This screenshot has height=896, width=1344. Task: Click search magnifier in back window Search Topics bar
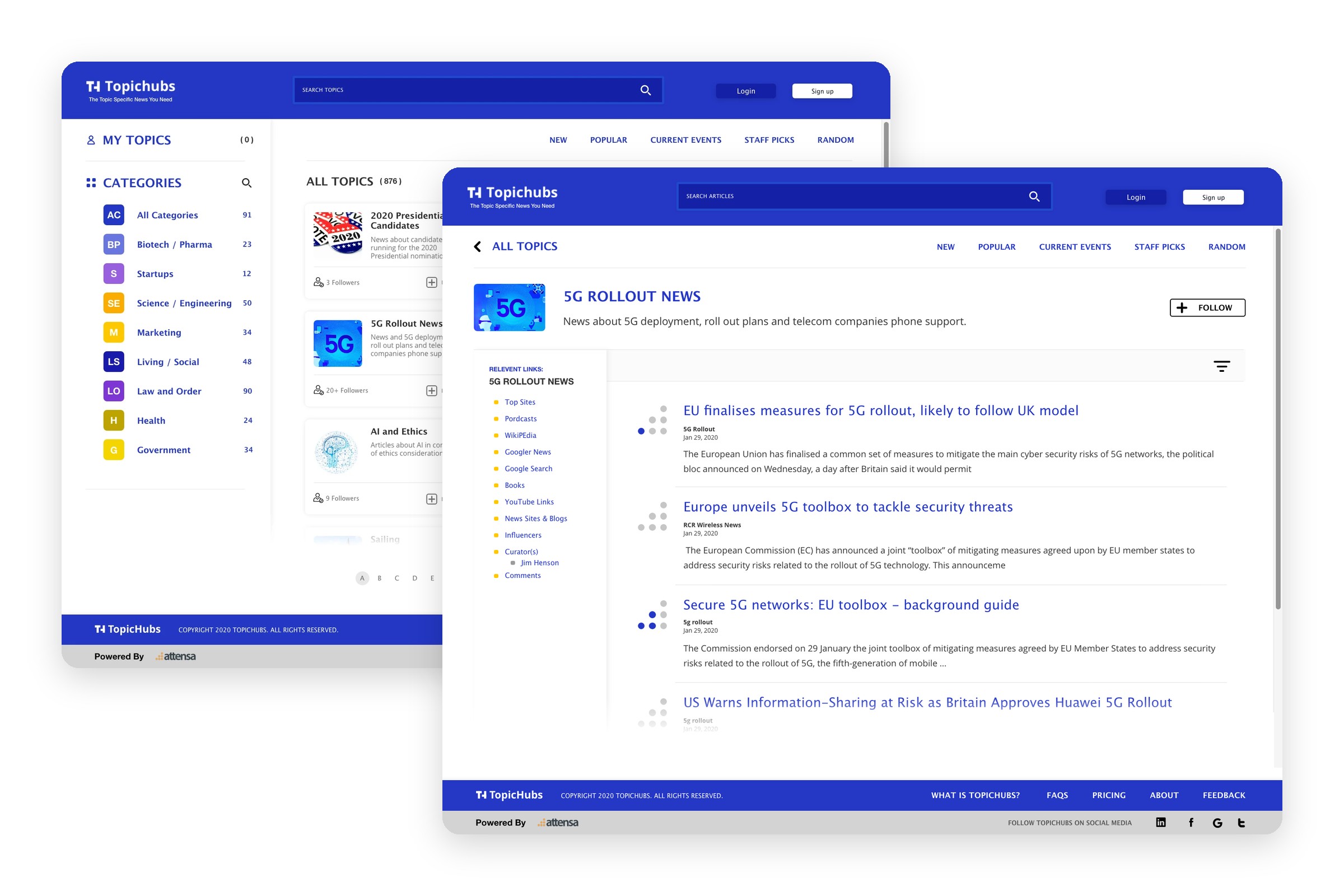point(646,90)
